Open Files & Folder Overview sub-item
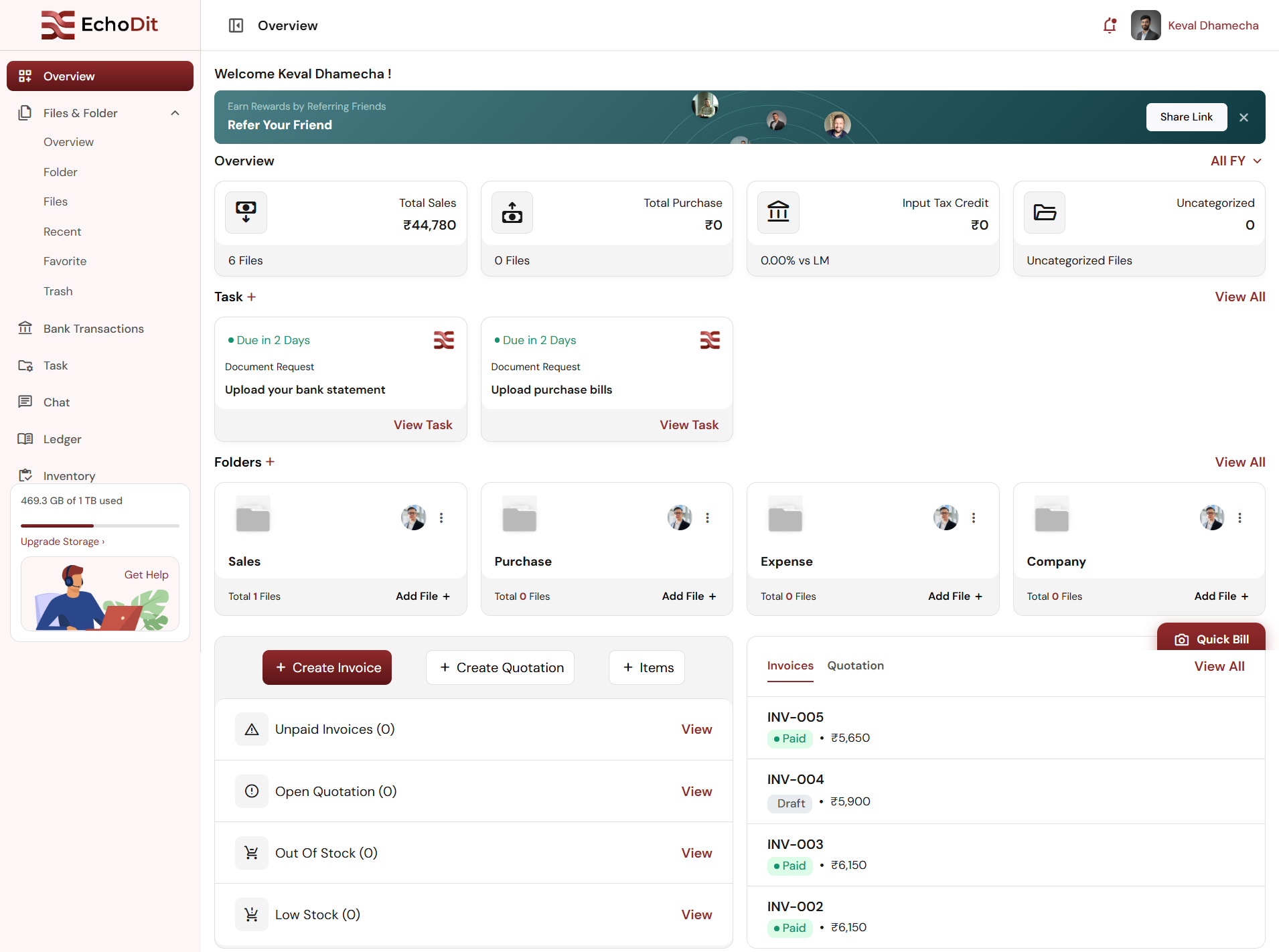1279x952 pixels. tap(68, 142)
